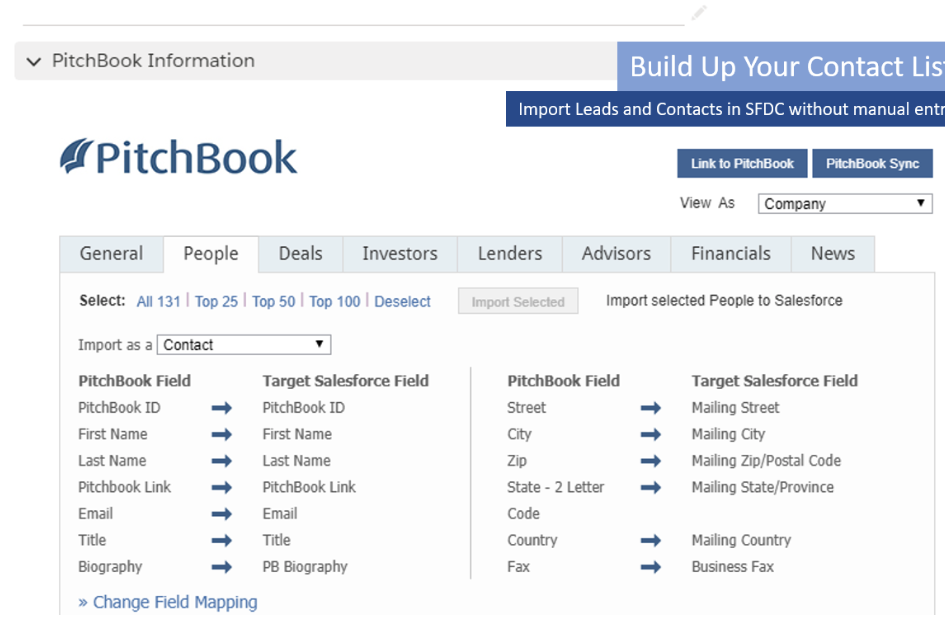Image resolution: width=945 pixels, height=639 pixels.
Task: Select All 131 people
Action: pyautogui.click(x=158, y=301)
